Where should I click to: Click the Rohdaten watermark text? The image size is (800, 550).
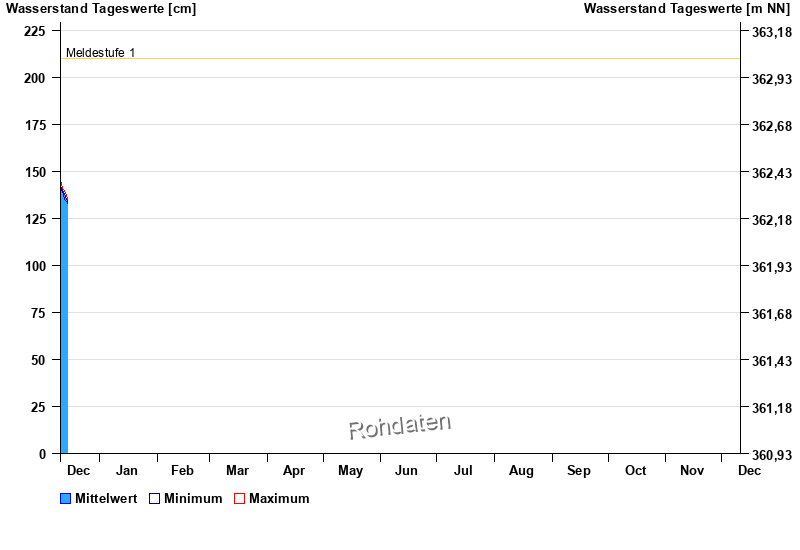399,426
